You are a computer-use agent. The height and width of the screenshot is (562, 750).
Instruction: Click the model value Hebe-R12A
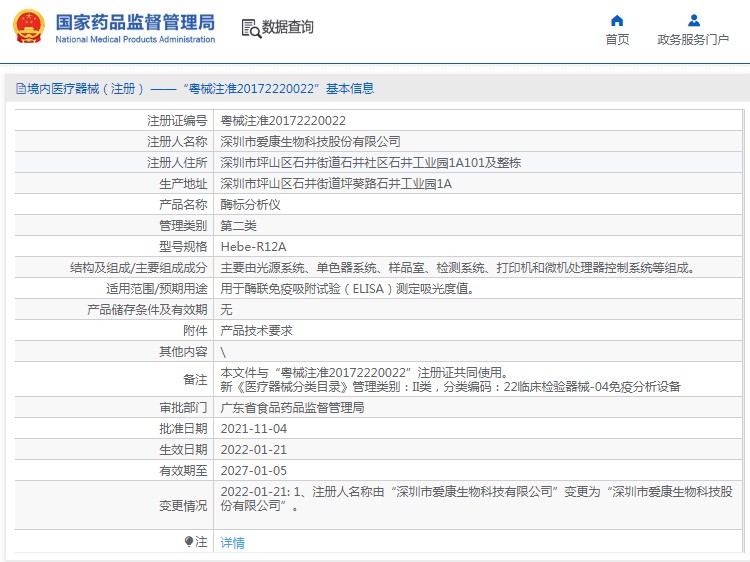[253, 246]
